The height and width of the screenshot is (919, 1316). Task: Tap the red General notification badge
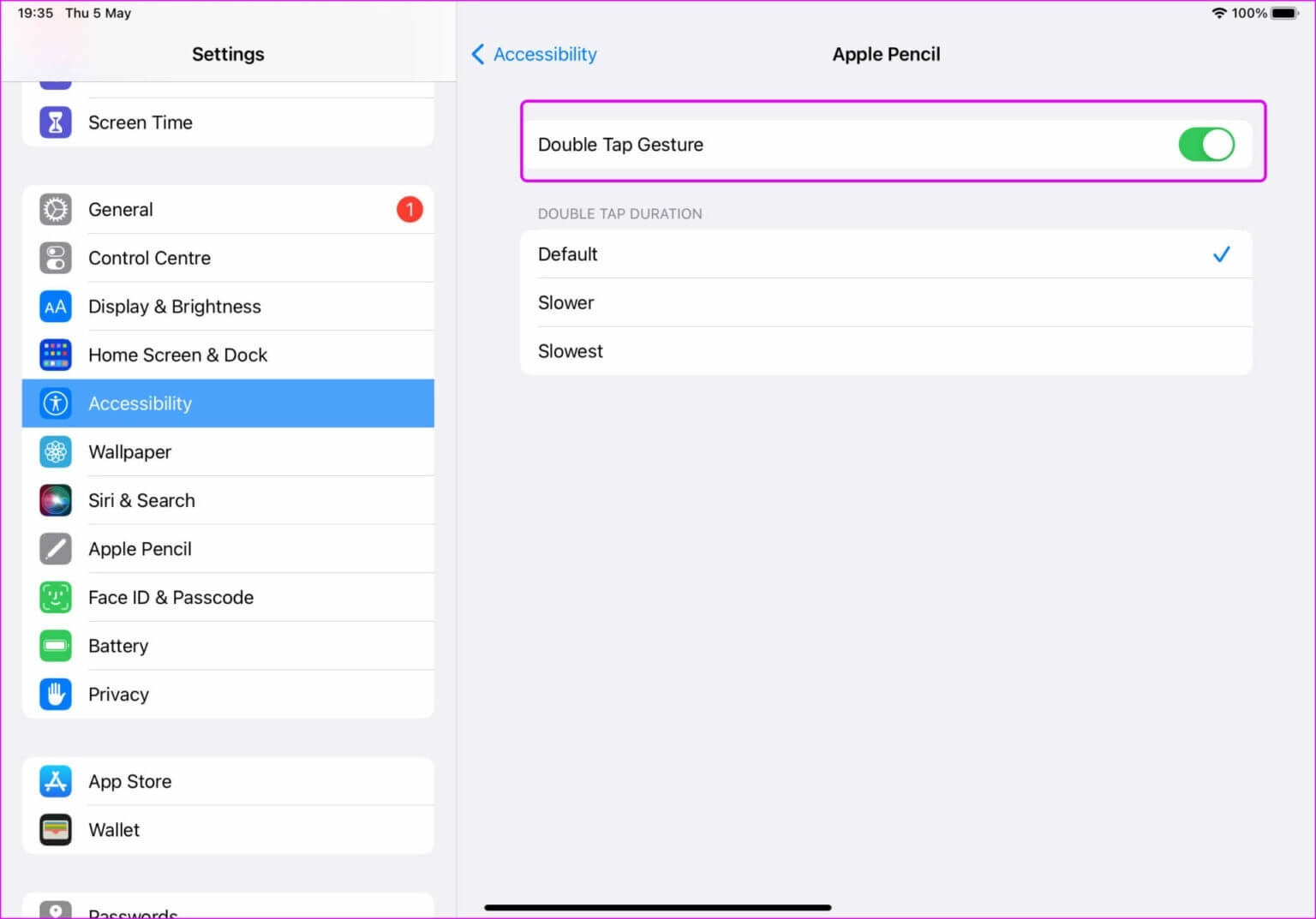tap(410, 209)
